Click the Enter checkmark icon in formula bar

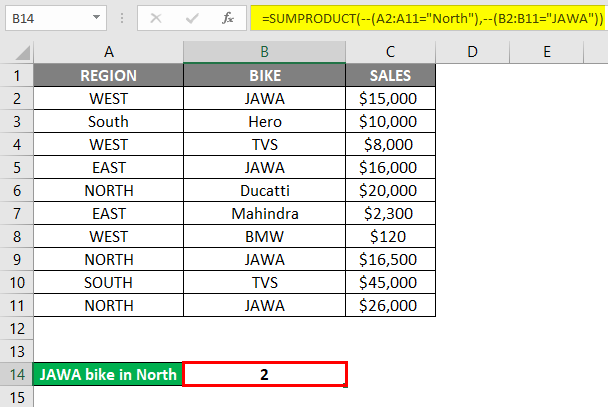(x=190, y=17)
